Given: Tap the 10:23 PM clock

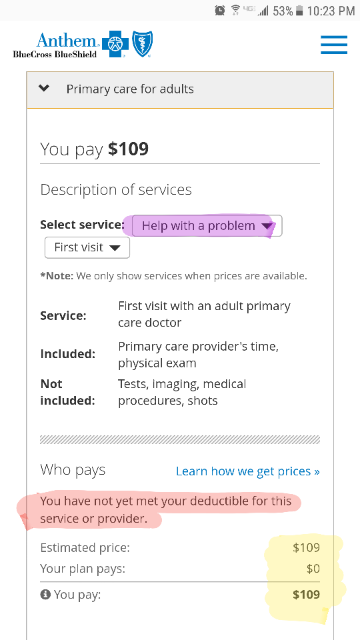Looking at the screenshot, I should [331, 11].
